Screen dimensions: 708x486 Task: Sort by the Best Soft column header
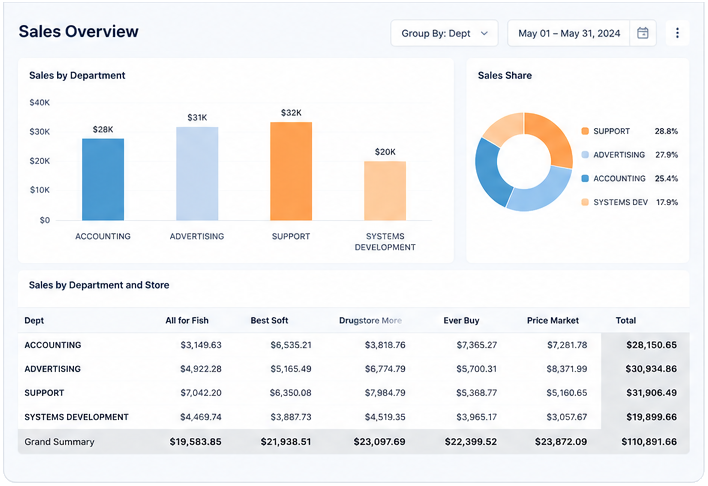click(x=270, y=320)
